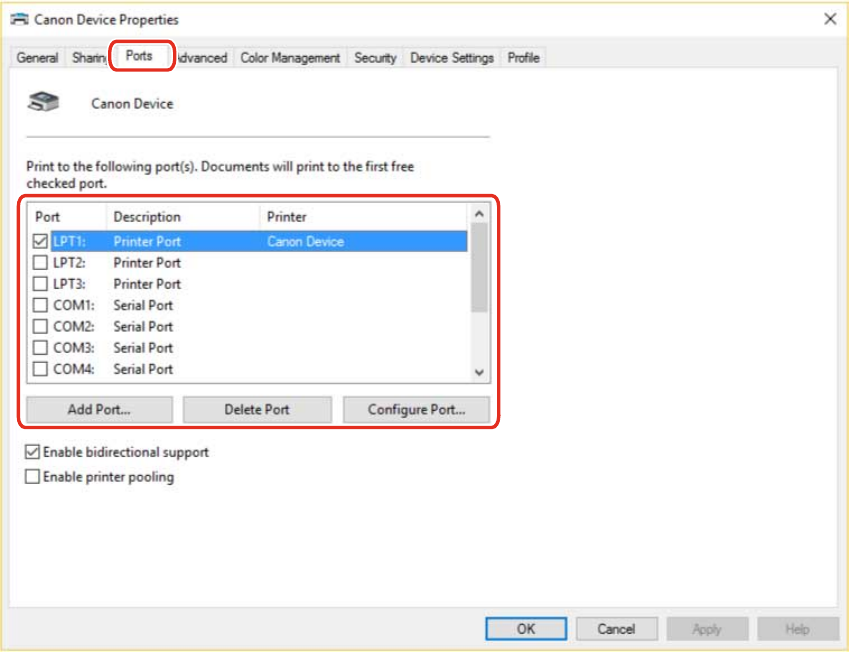Sort by the Port column header
Image resolution: width=849 pixels, height=652 pixels.
pos(67,217)
